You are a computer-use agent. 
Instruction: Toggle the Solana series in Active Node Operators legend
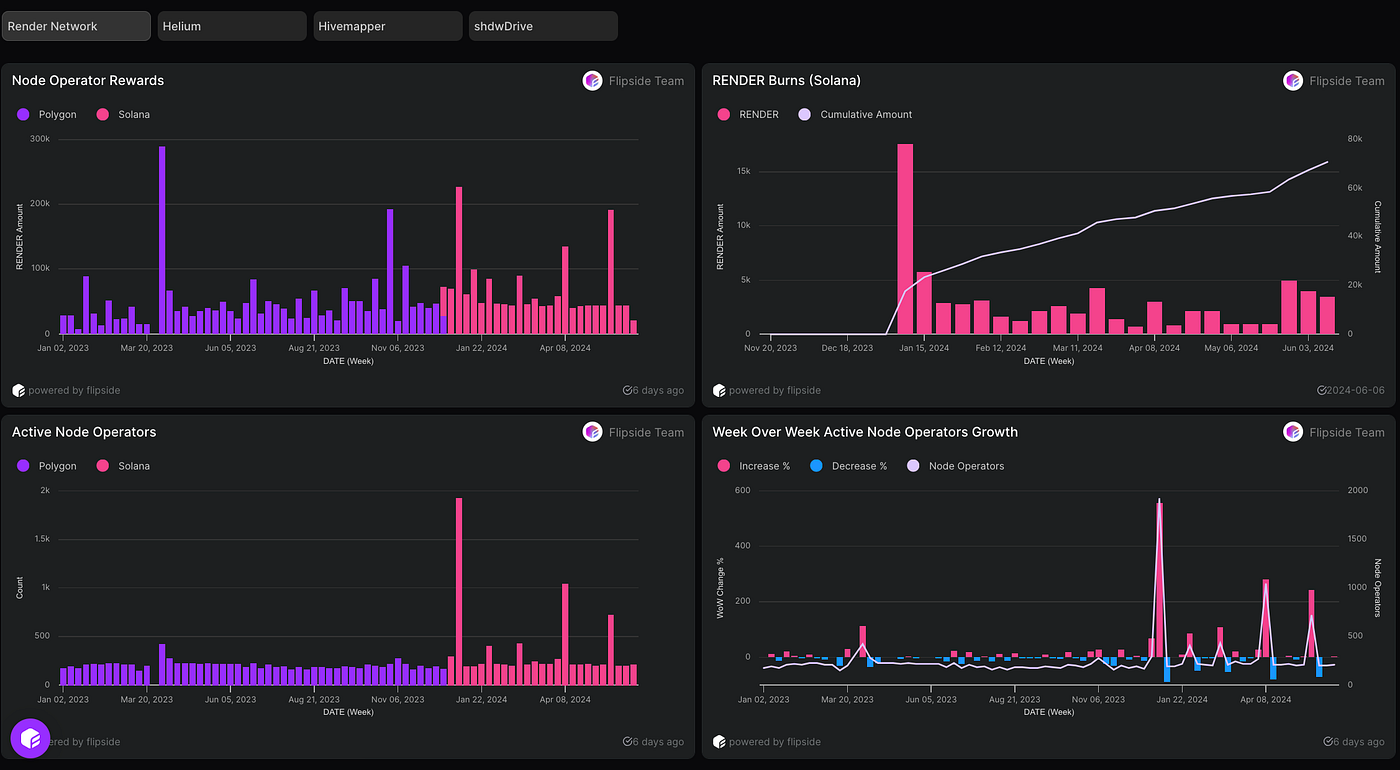(x=123, y=465)
